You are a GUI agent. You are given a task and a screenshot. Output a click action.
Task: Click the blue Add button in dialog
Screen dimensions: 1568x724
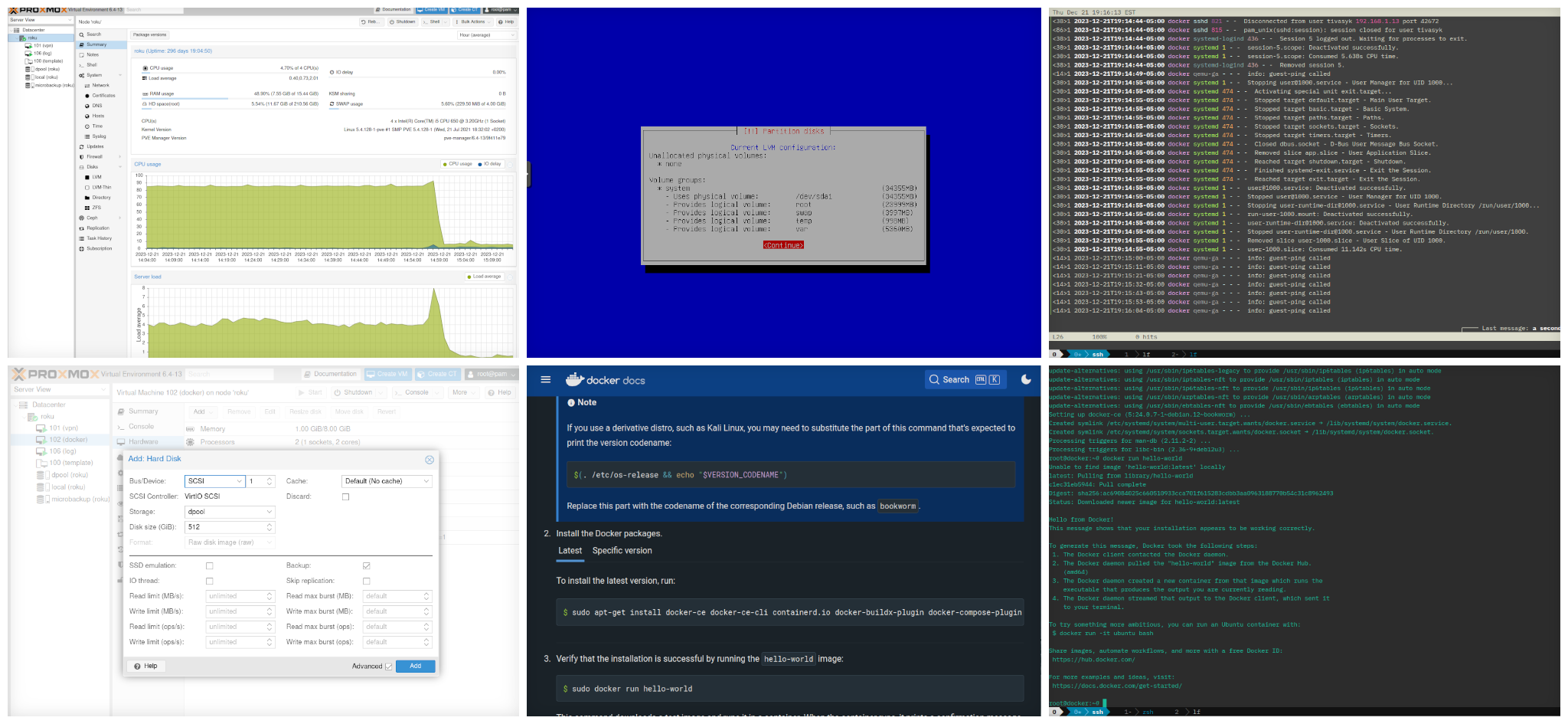(x=416, y=666)
